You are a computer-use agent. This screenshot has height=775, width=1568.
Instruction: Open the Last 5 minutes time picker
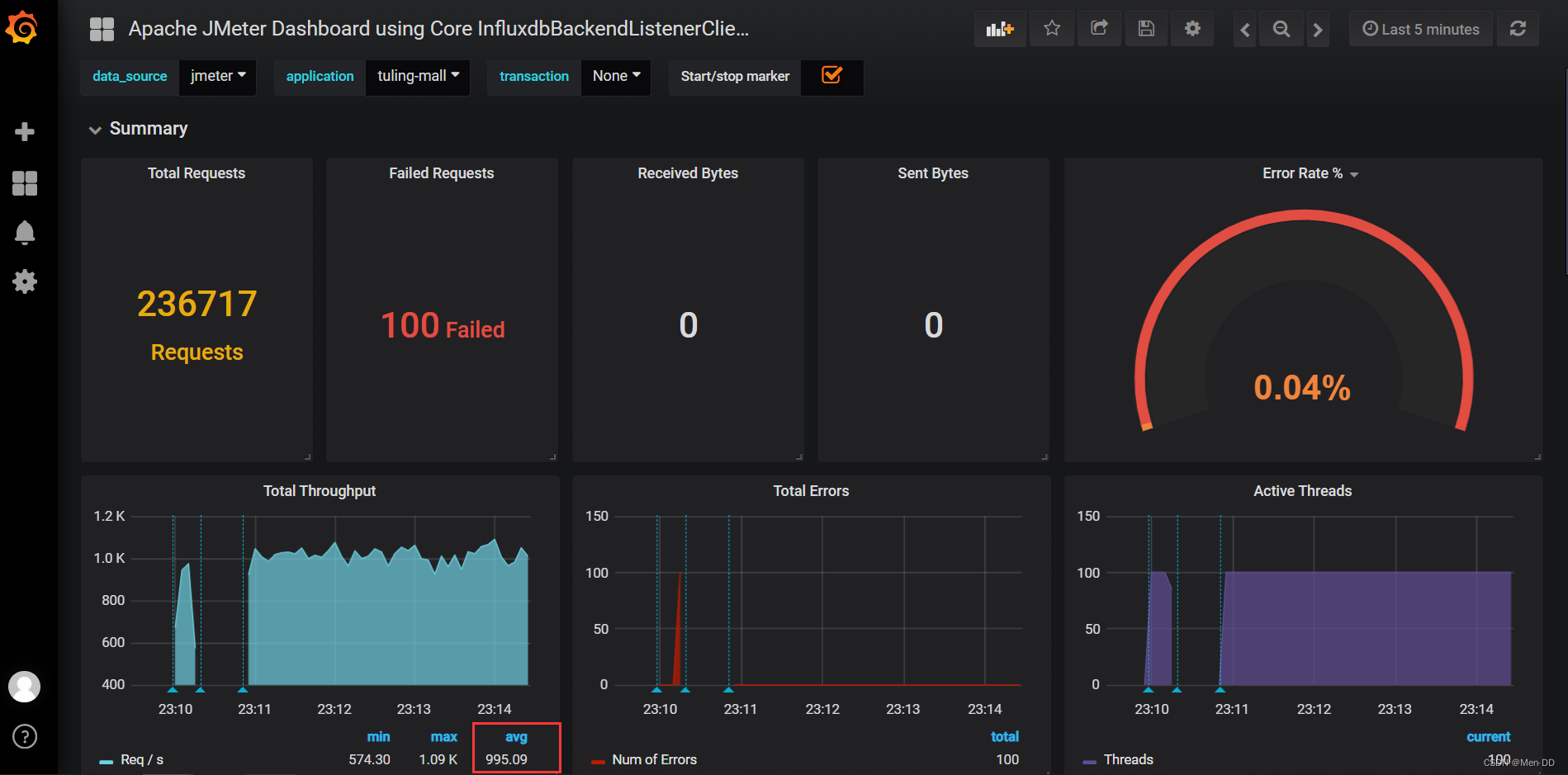point(1421,29)
